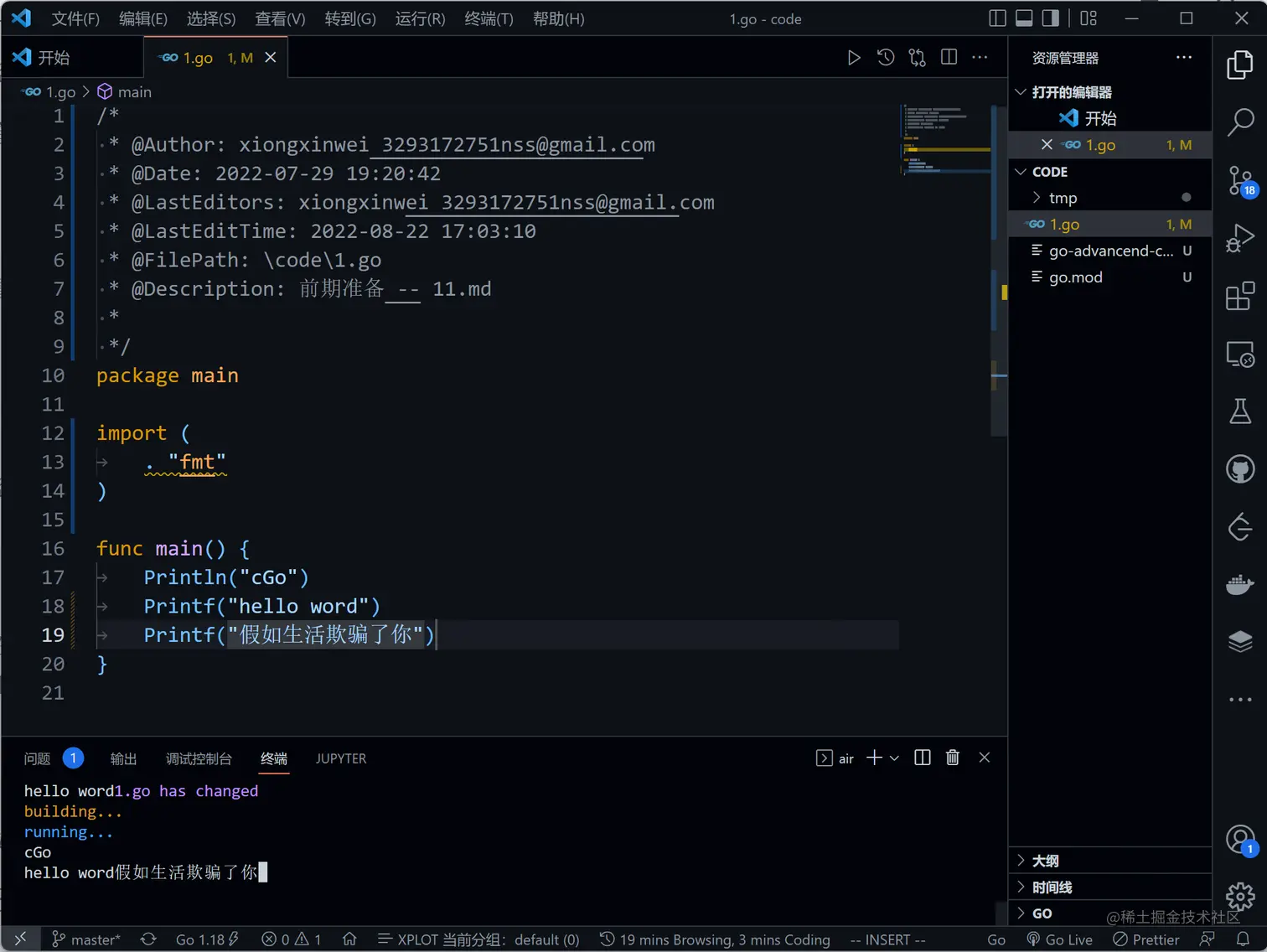The height and width of the screenshot is (952, 1267).
Task: Open errors and warnings status item
Action: (x=291, y=939)
